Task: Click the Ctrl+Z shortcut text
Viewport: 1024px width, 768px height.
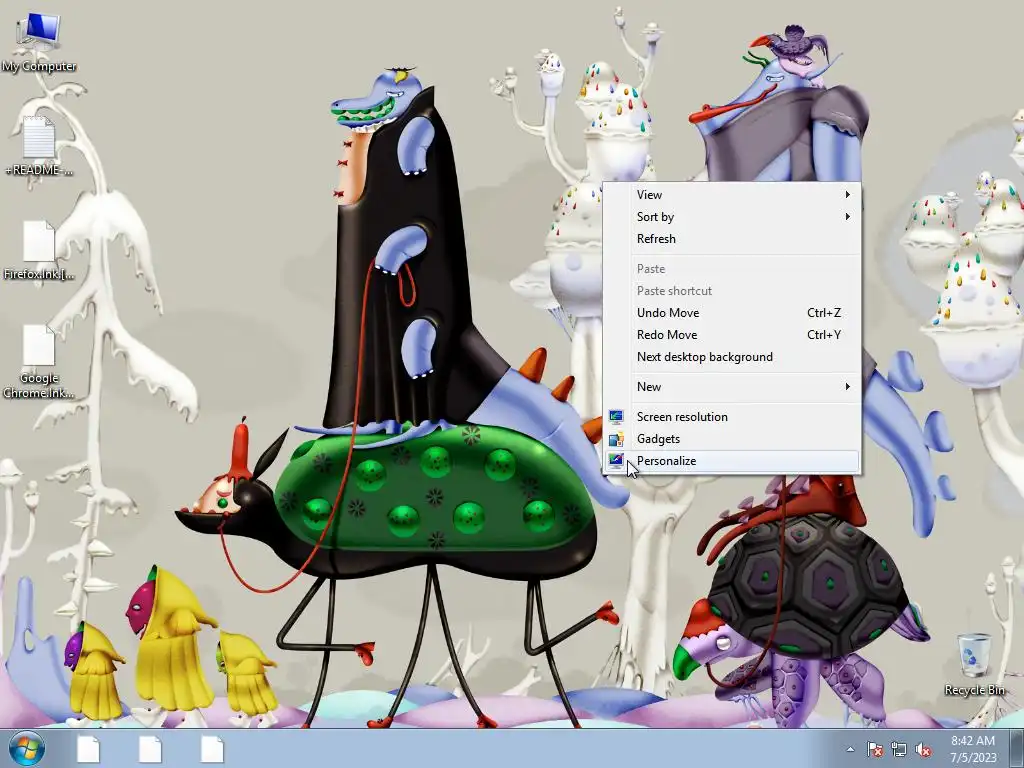Action: 824,313
